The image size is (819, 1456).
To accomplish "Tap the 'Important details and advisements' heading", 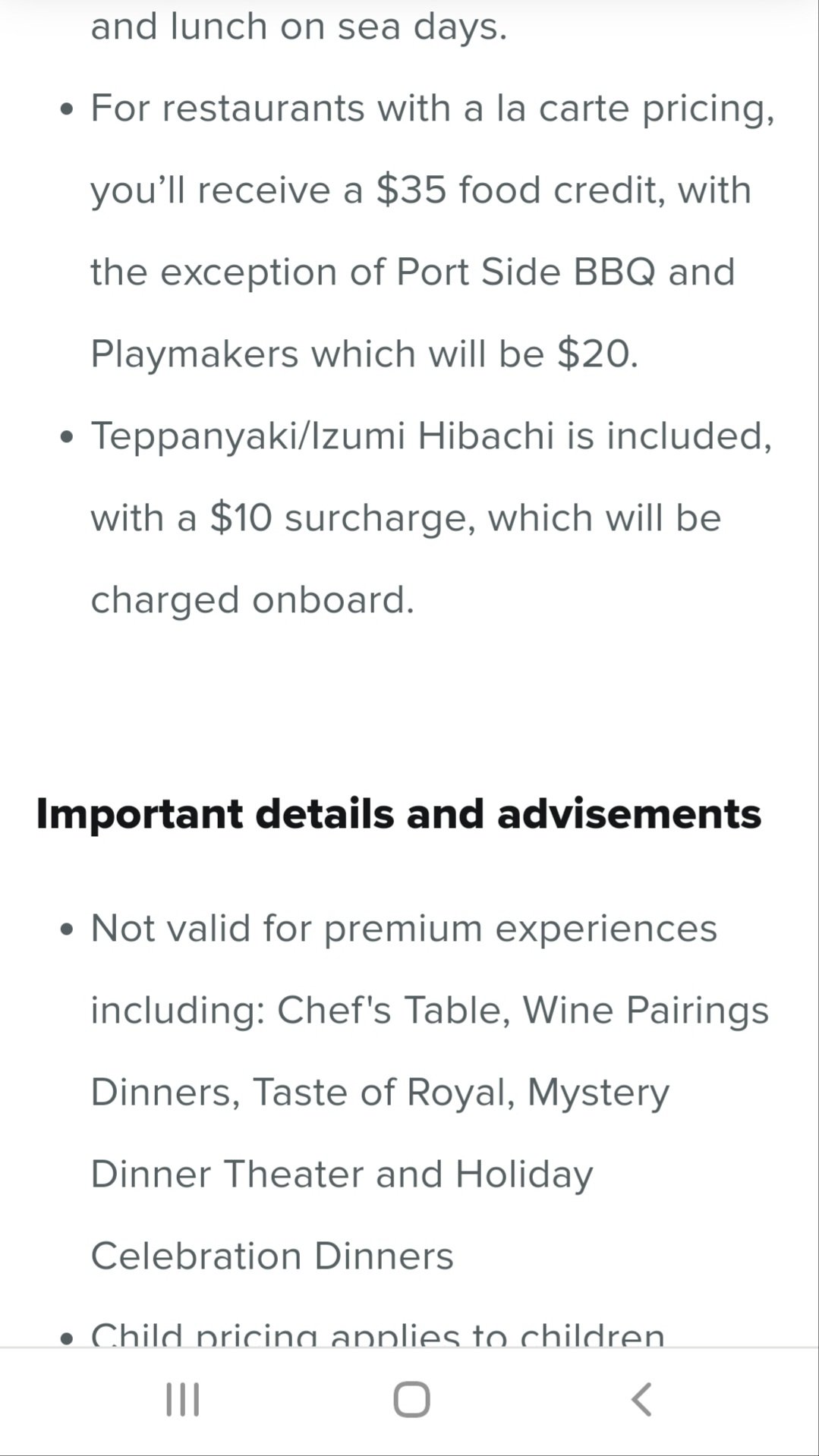I will [400, 813].
